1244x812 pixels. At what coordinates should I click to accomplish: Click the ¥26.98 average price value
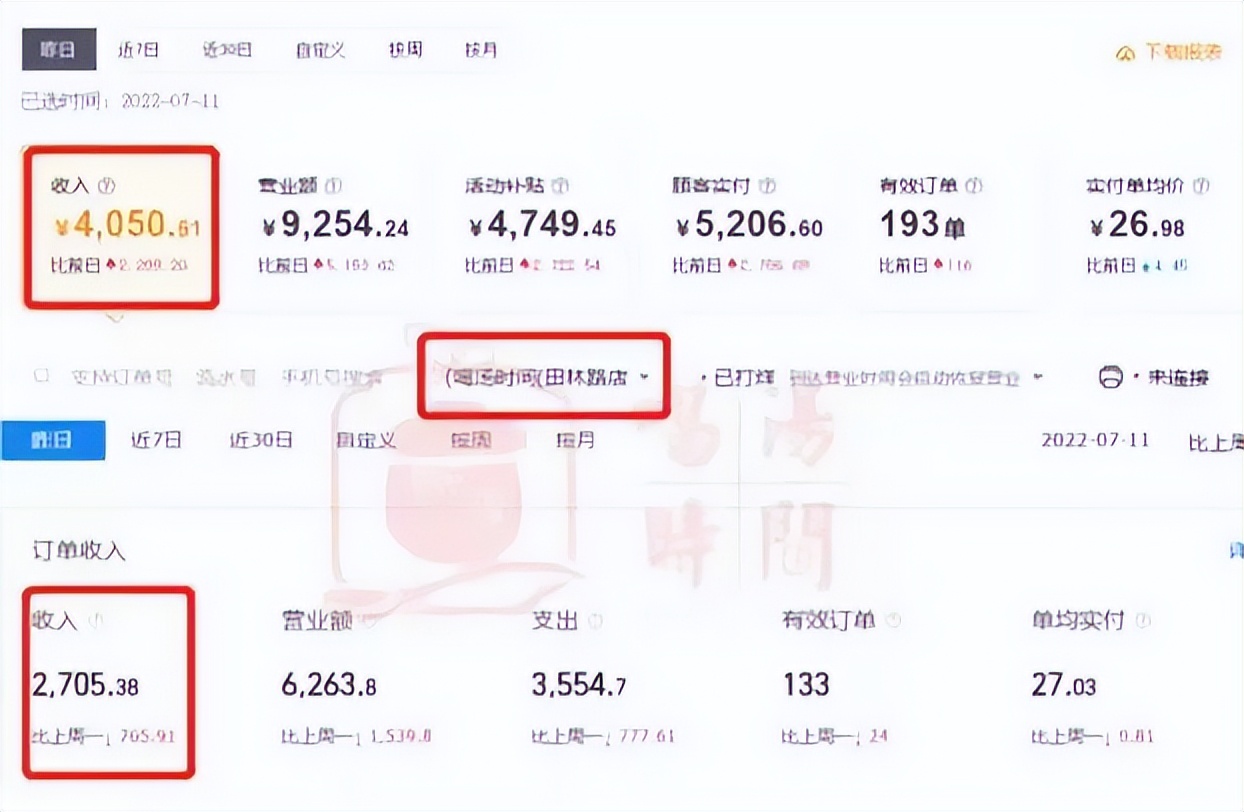[1137, 226]
